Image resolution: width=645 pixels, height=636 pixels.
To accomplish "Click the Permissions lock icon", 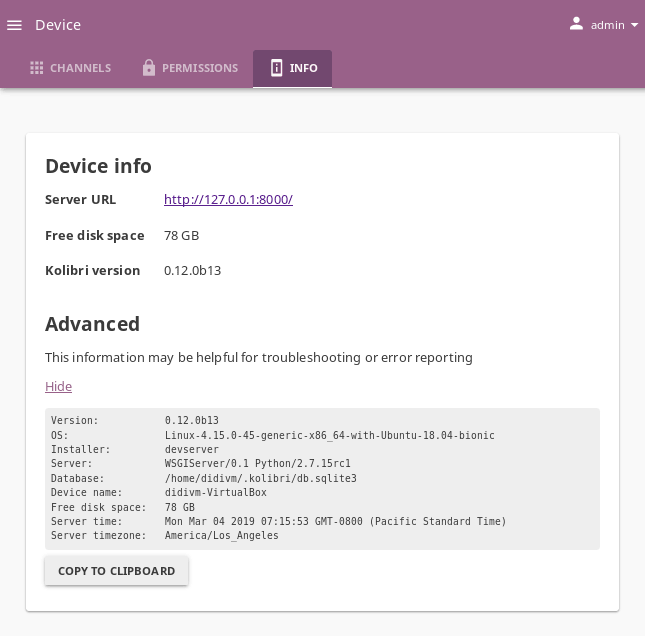I will tap(149, 67).
